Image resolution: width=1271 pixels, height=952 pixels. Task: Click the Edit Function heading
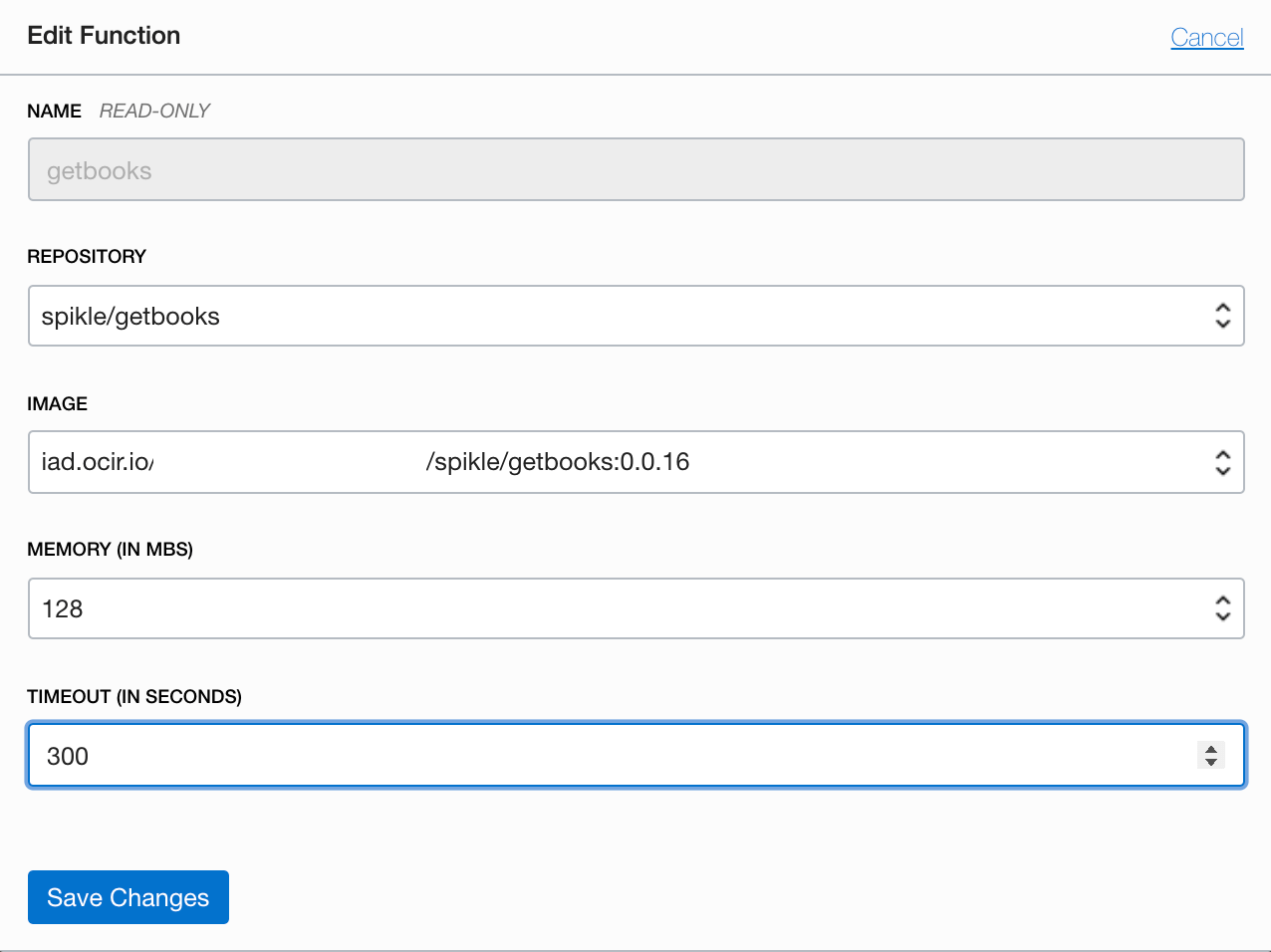[104, 36]
